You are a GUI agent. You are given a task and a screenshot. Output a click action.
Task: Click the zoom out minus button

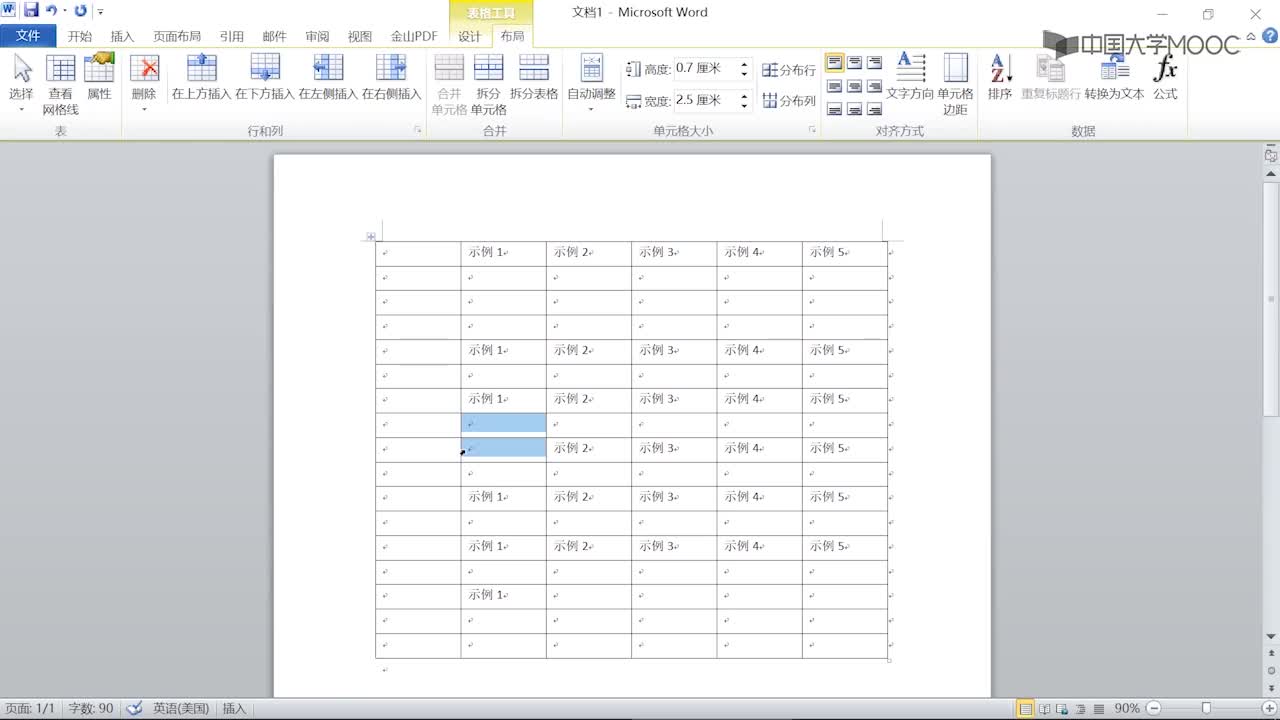click(x=1155, y=708)
